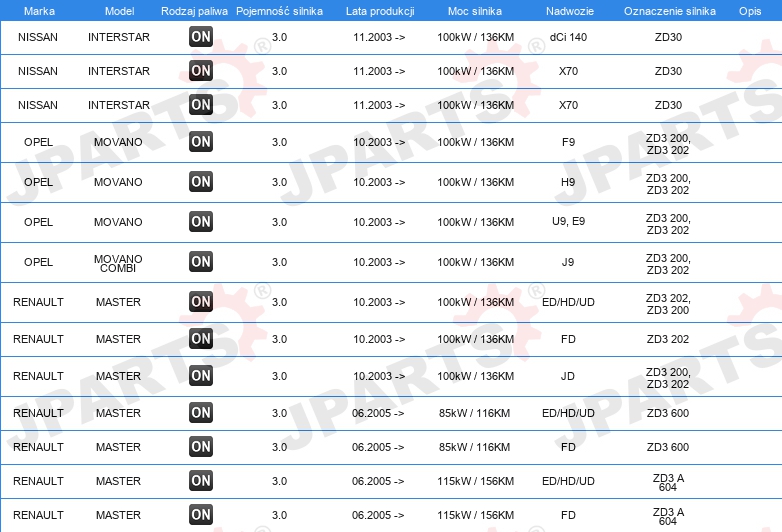Click the ON icon in the 115kW Master FD row

[201, 515]
